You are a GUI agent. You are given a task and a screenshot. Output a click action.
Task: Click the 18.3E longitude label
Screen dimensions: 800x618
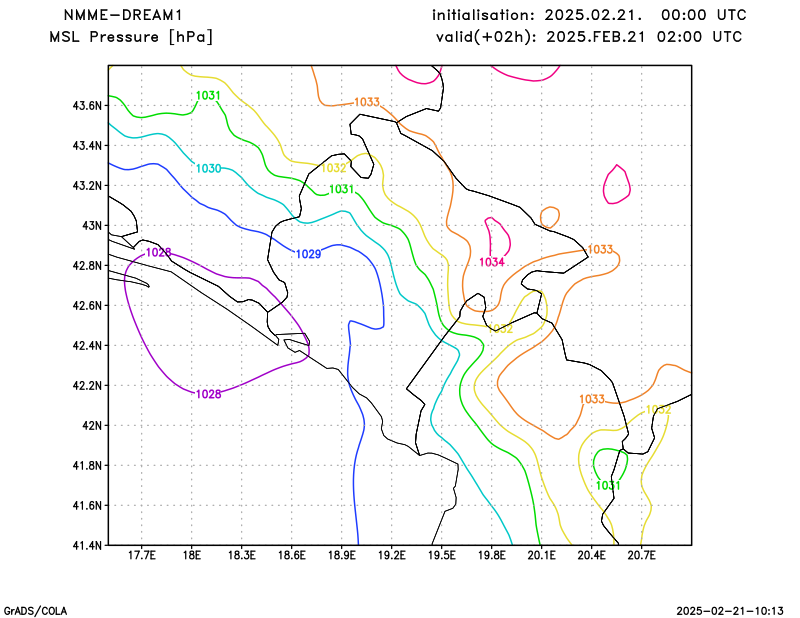242,555
